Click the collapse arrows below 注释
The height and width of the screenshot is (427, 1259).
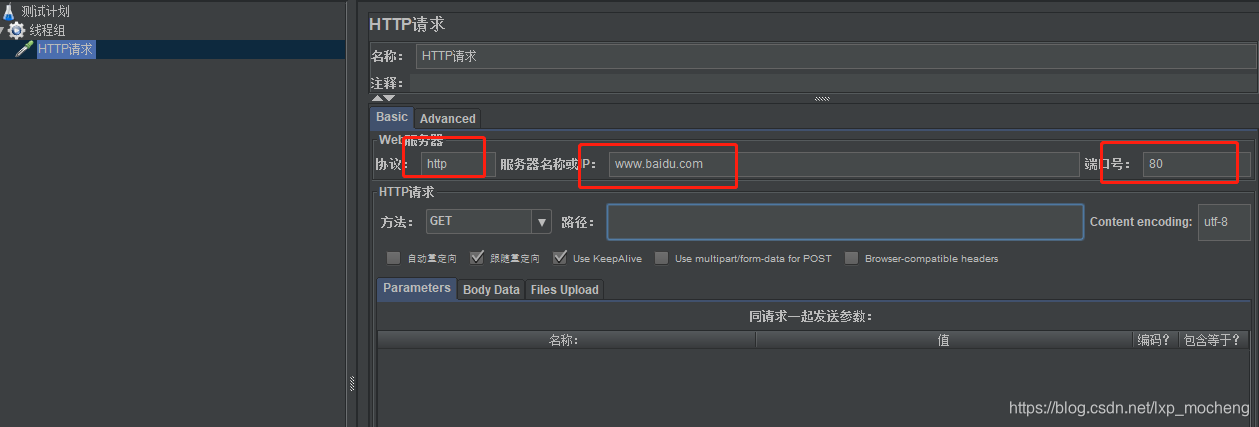click(x=383, y=98)
